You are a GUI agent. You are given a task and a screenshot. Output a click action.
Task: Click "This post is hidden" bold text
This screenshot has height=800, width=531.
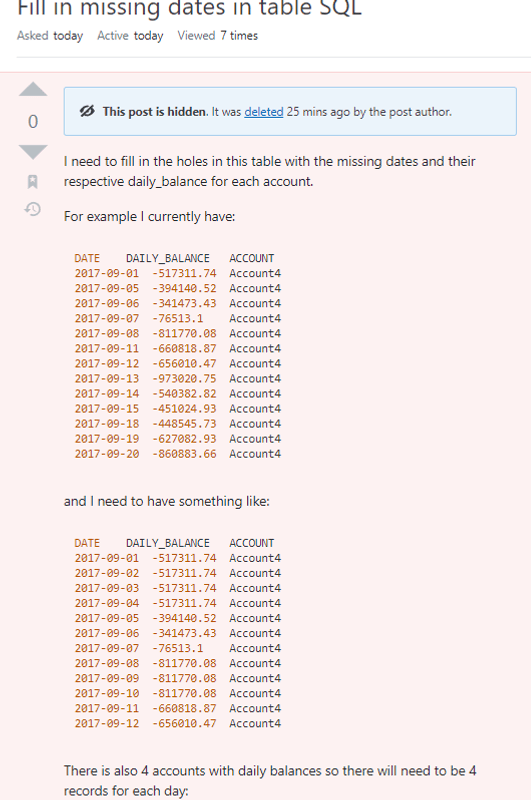[x=155, y=112]
